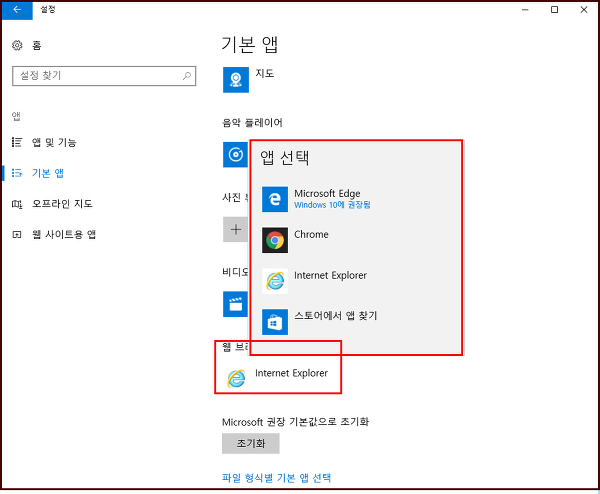
Task: Click the 초기화 reset button
Action: (251, 443)
